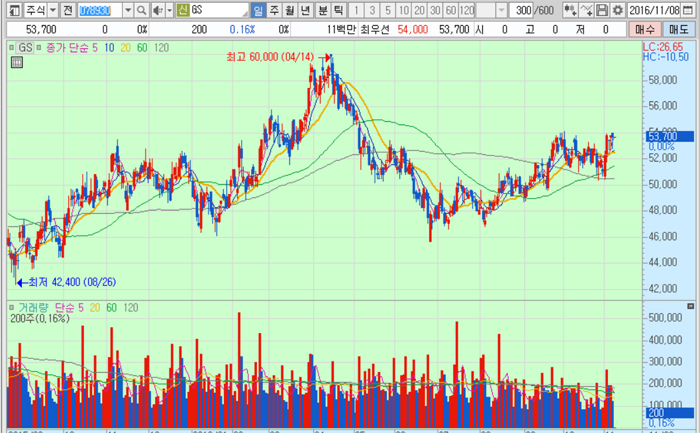Viewport: 700px width, 433px height.
Task: Select the tick (틱) chart tab
Action: coord(338,10)
